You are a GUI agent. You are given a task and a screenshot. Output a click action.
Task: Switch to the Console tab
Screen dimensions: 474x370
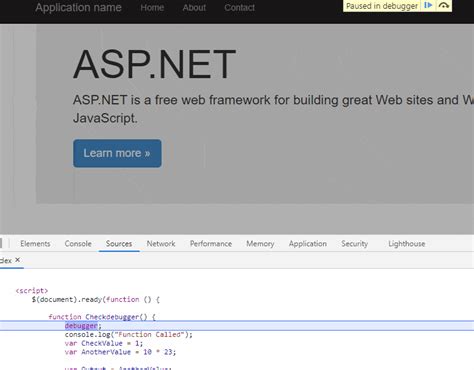pyautogui.click(x=78, y=244)
